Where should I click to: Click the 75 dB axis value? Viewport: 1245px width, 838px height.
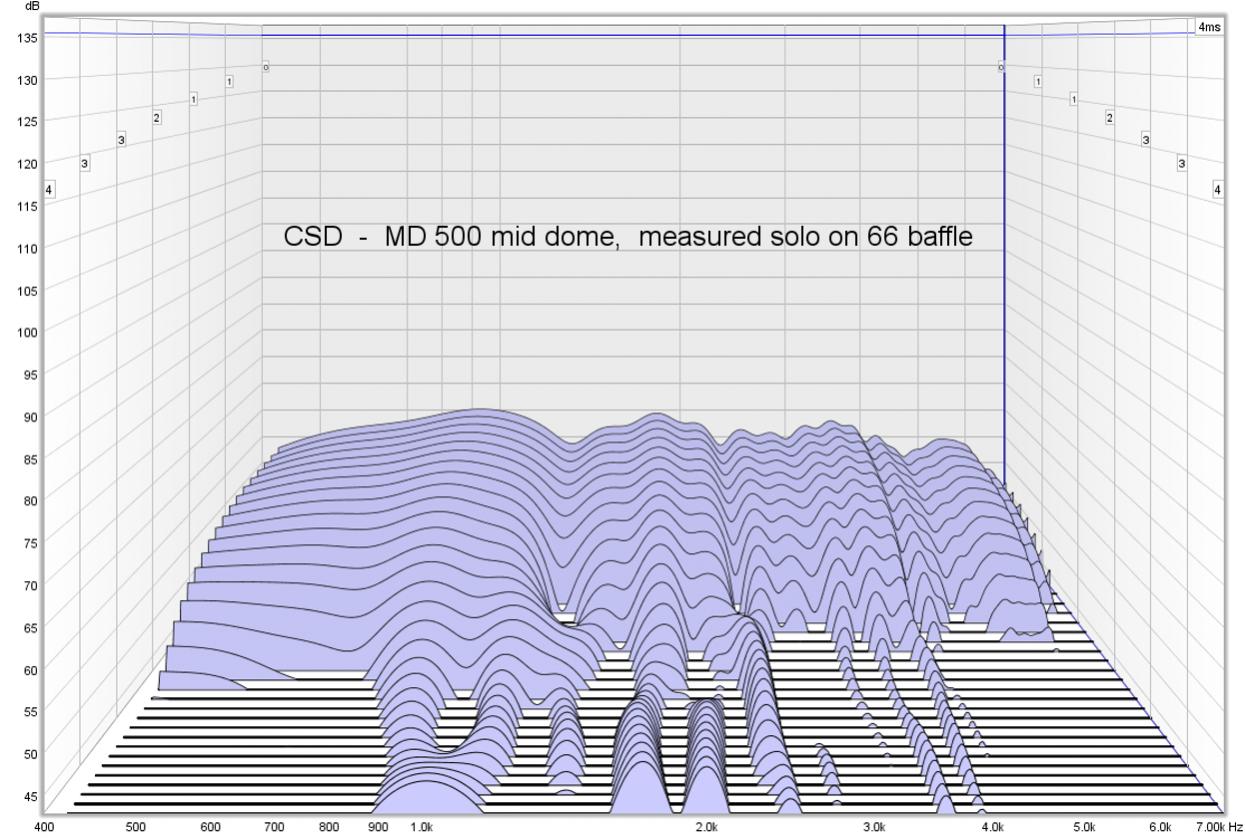click(x=31, y=543)
